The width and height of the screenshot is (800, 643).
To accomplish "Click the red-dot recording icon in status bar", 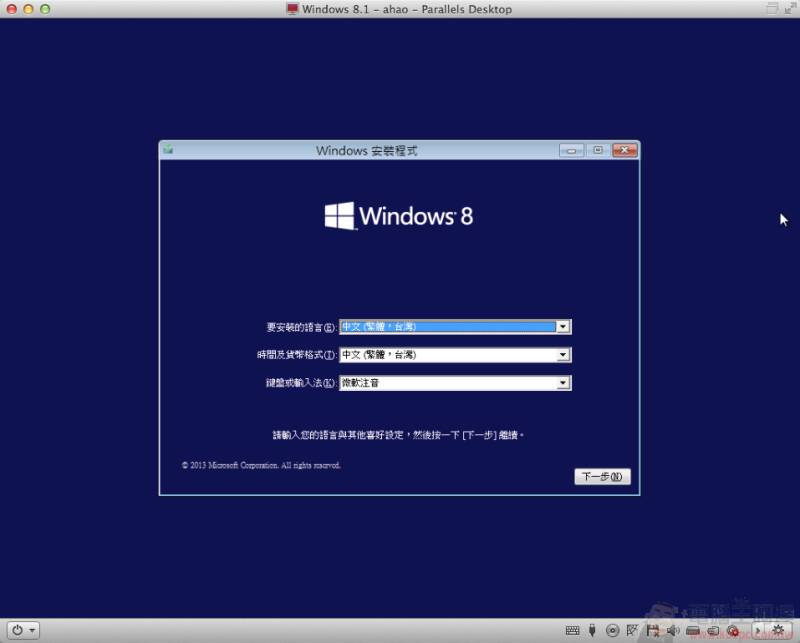I will 733,631.
